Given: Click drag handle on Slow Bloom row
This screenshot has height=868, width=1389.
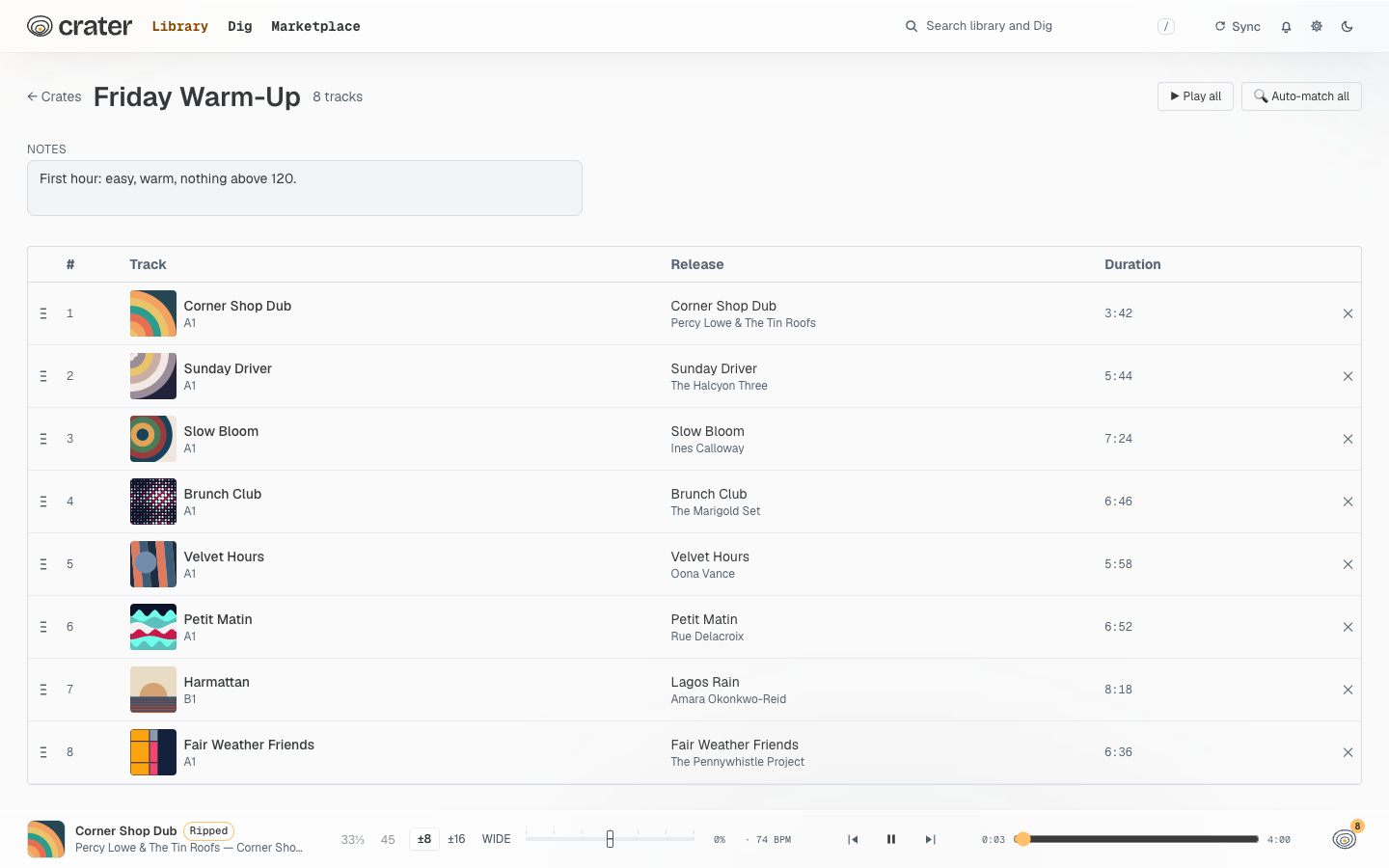Looking at the screenshot, I should 43,439.
